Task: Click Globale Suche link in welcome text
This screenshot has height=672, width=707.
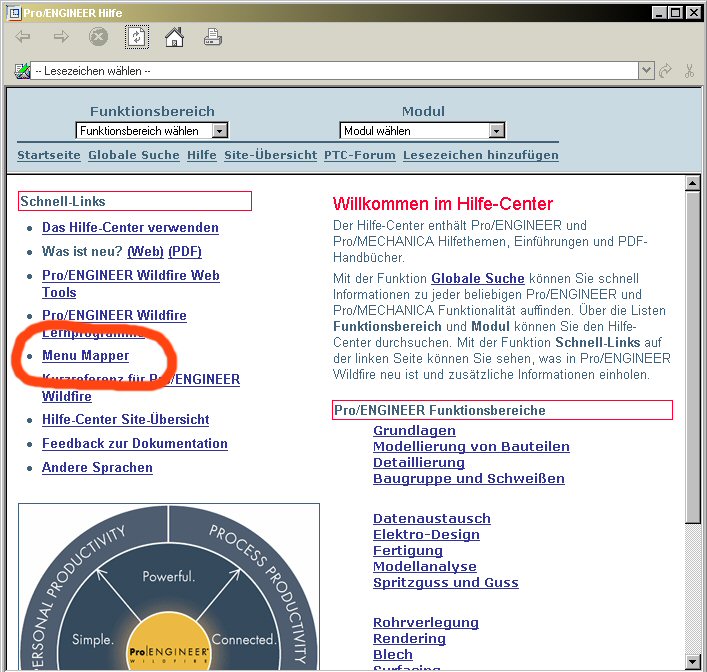Action: pos(478,278)
